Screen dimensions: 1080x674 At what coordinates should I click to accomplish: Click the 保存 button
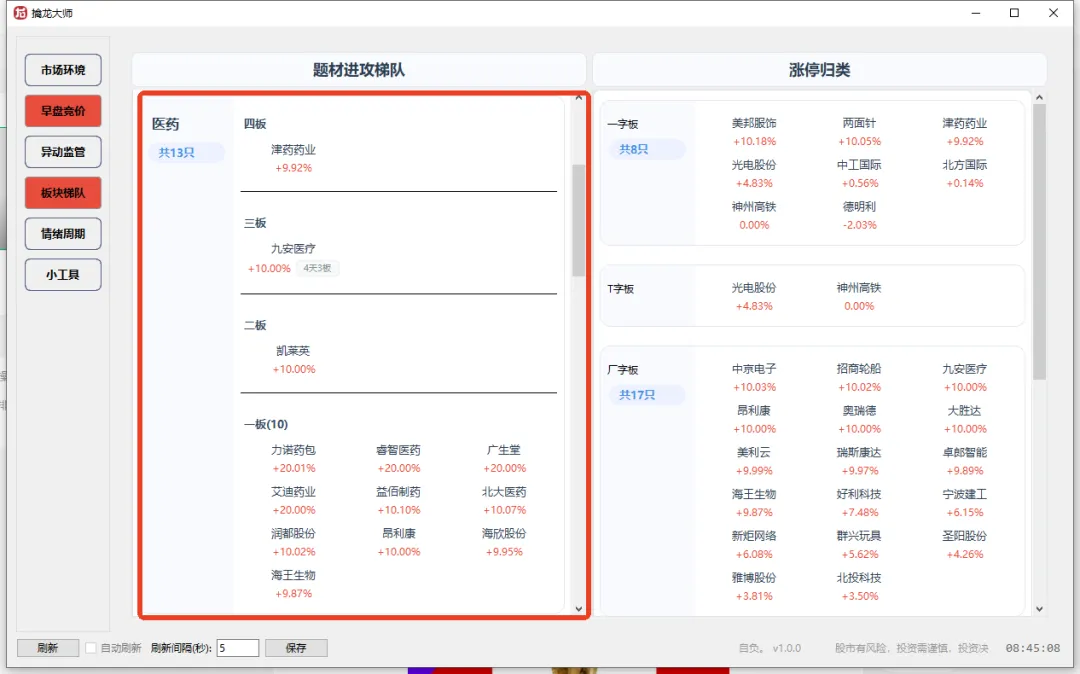296,648
